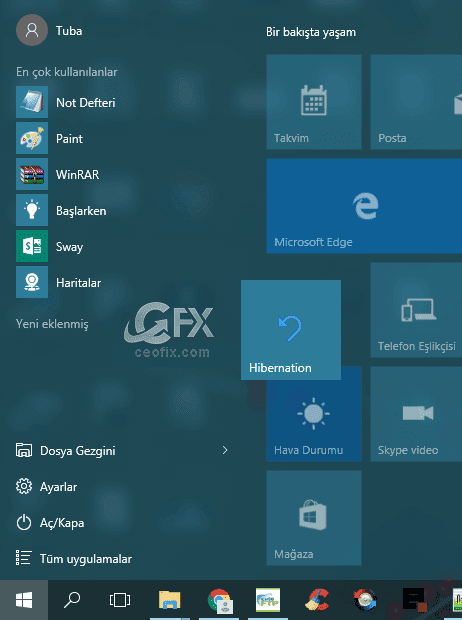Expand the Dosya Gezgini jump list arrow
The height and width of the screenshot is (620, 462).
(x=225, y=450)
